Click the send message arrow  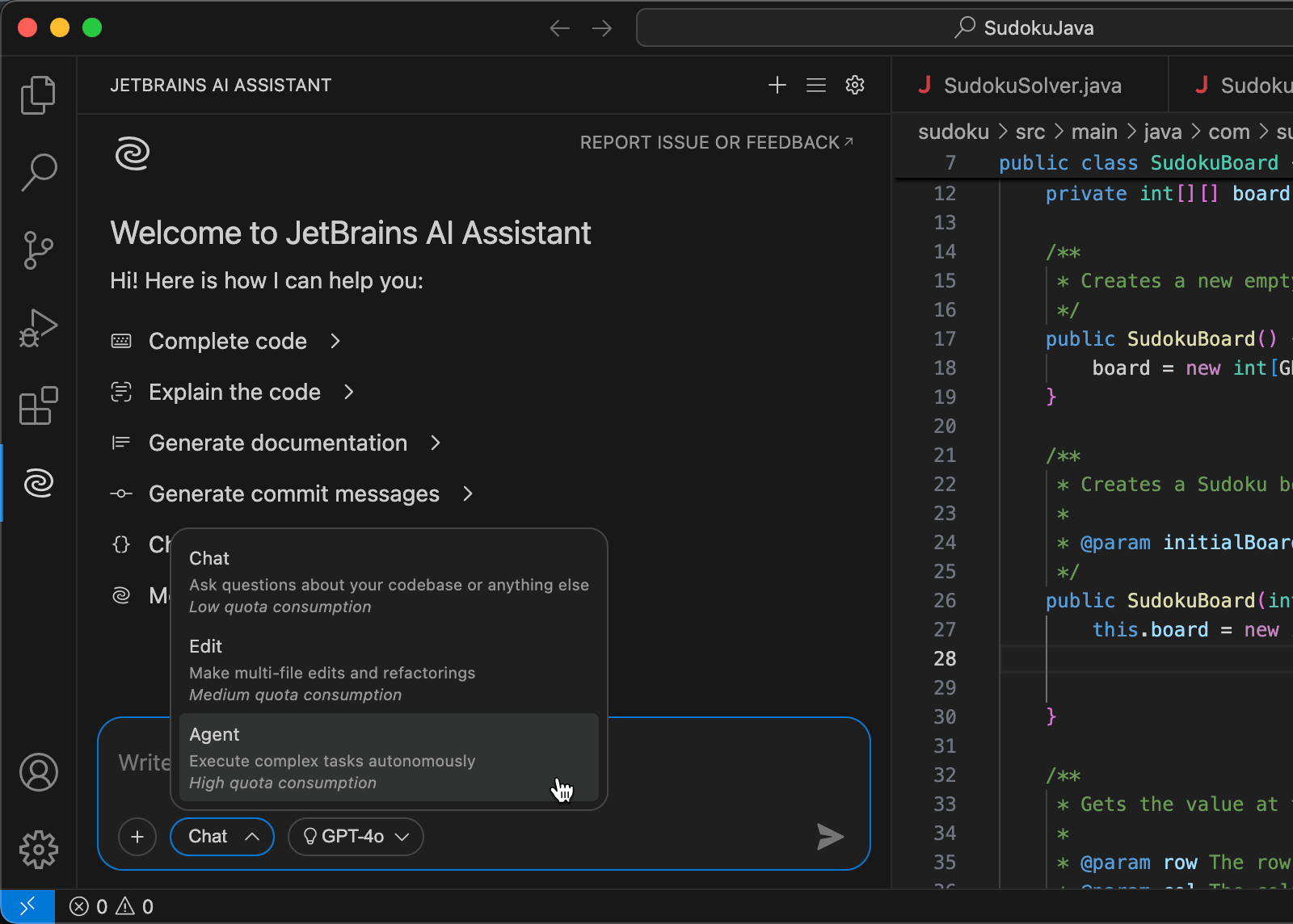tap(830, 837)
